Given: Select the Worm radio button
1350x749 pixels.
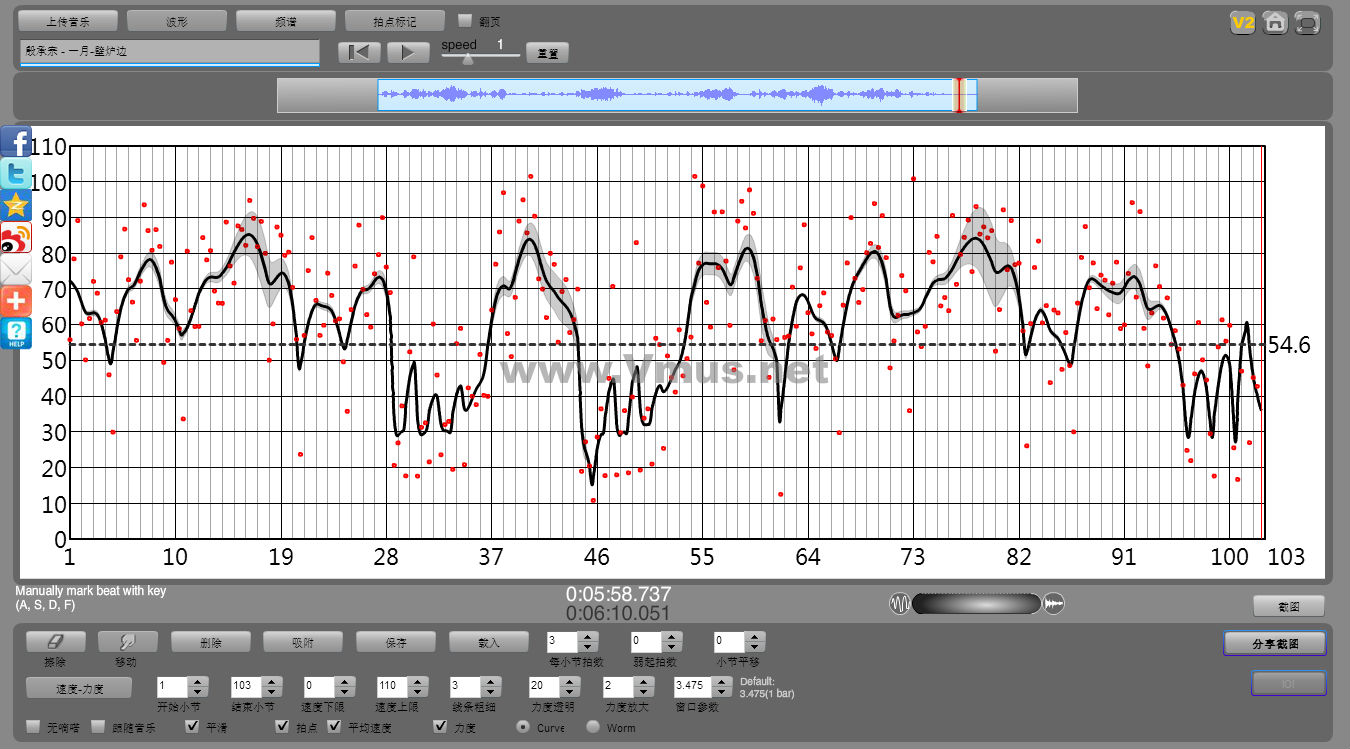Looking at the screenshot, I should click(x=593, y=727).
